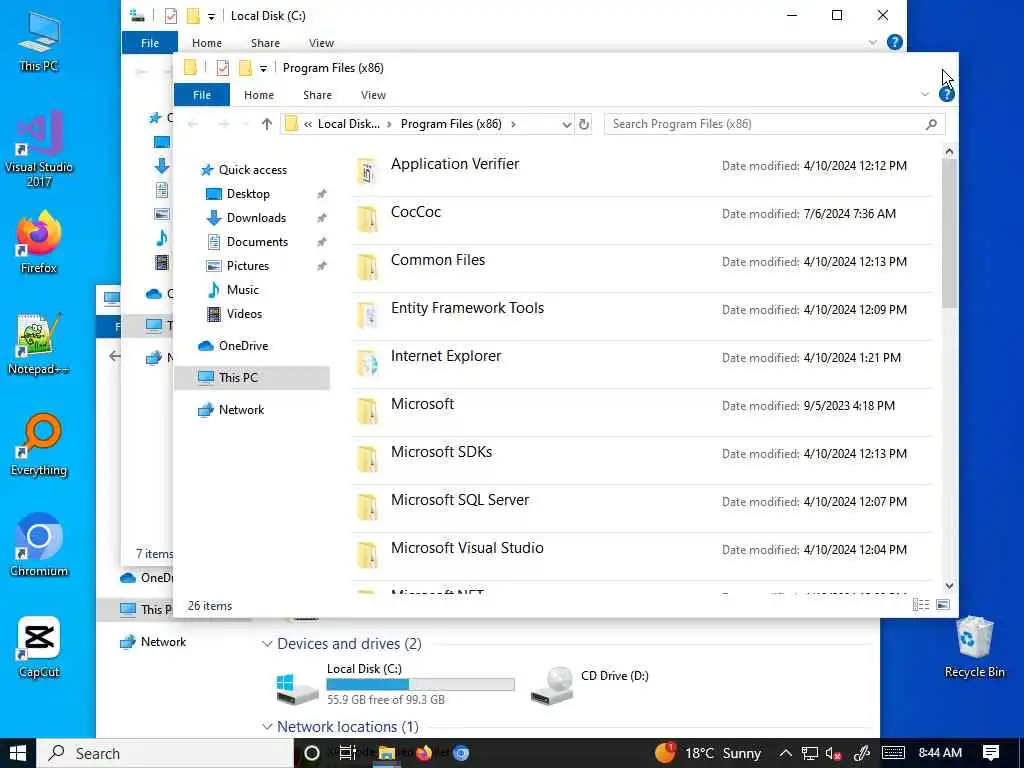
Task: Open Firefox desktop shortcut
Action: click(x=39, y=242)
